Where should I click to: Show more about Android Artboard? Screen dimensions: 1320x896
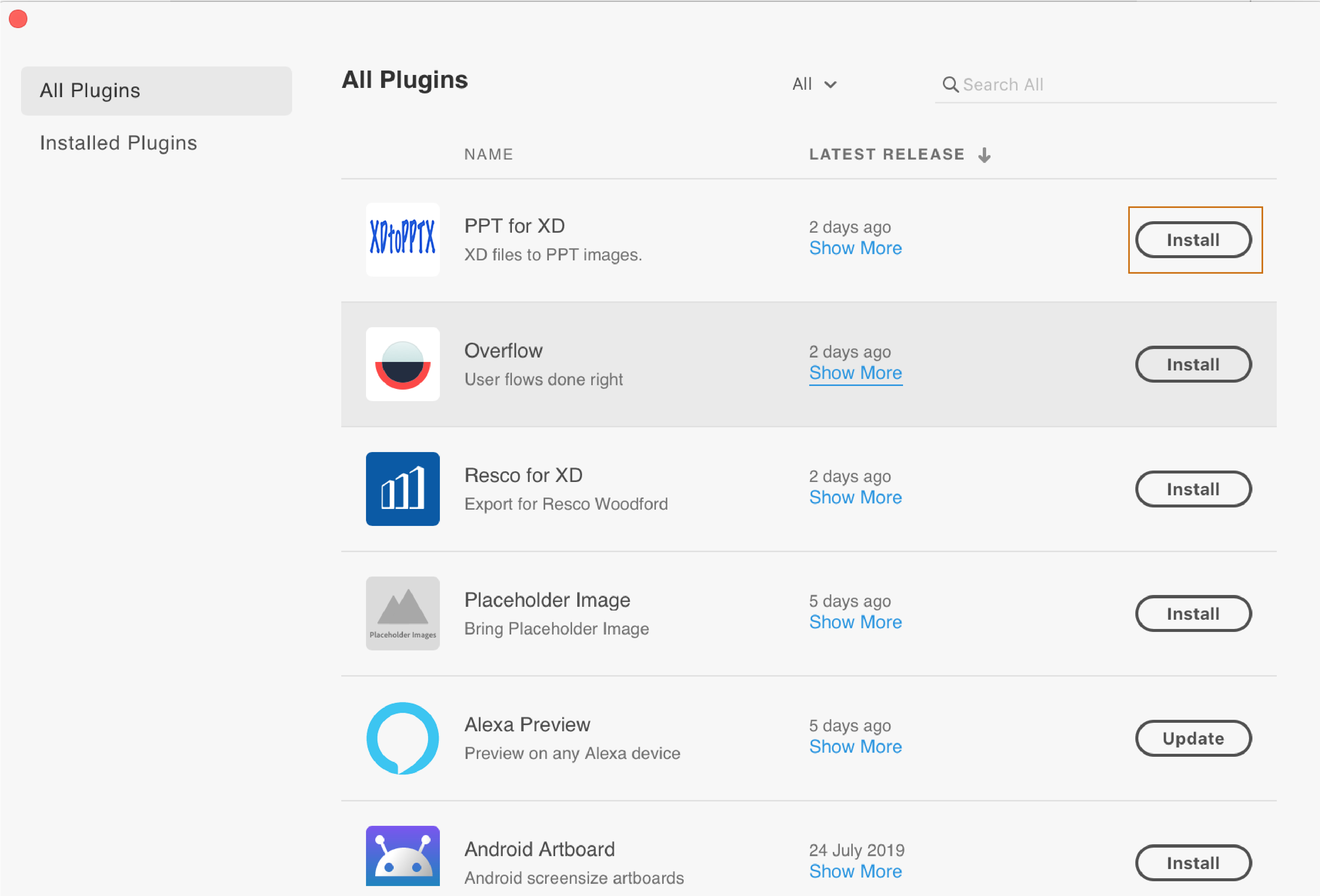click(855, 871)
